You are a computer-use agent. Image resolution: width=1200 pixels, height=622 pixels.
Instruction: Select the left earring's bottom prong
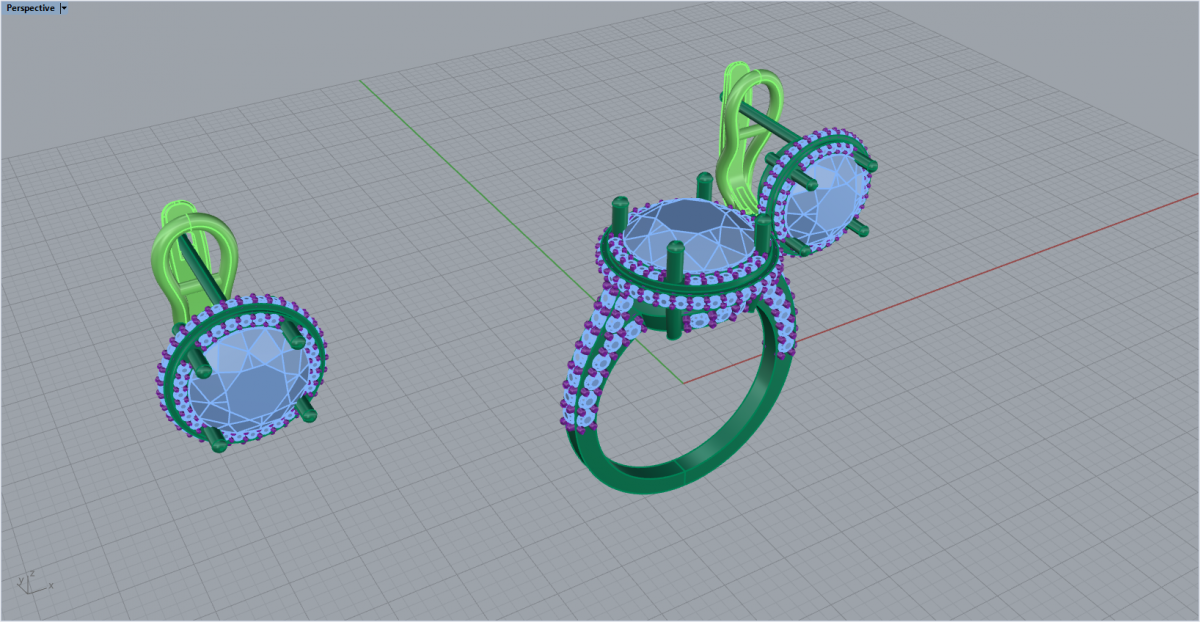pos(216,440)
